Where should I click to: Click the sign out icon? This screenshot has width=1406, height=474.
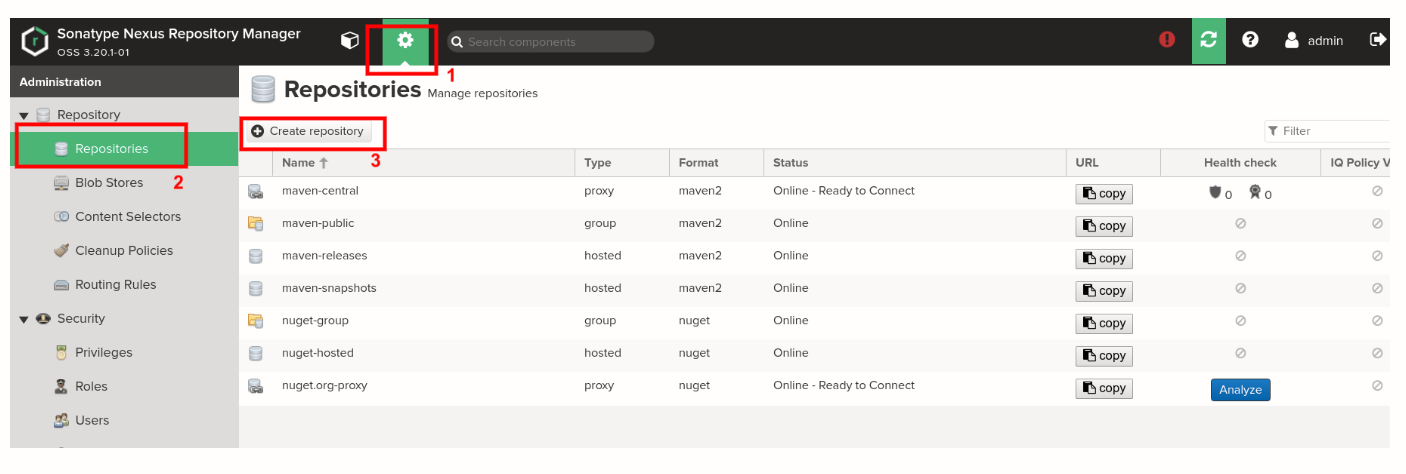[1378, 40]
